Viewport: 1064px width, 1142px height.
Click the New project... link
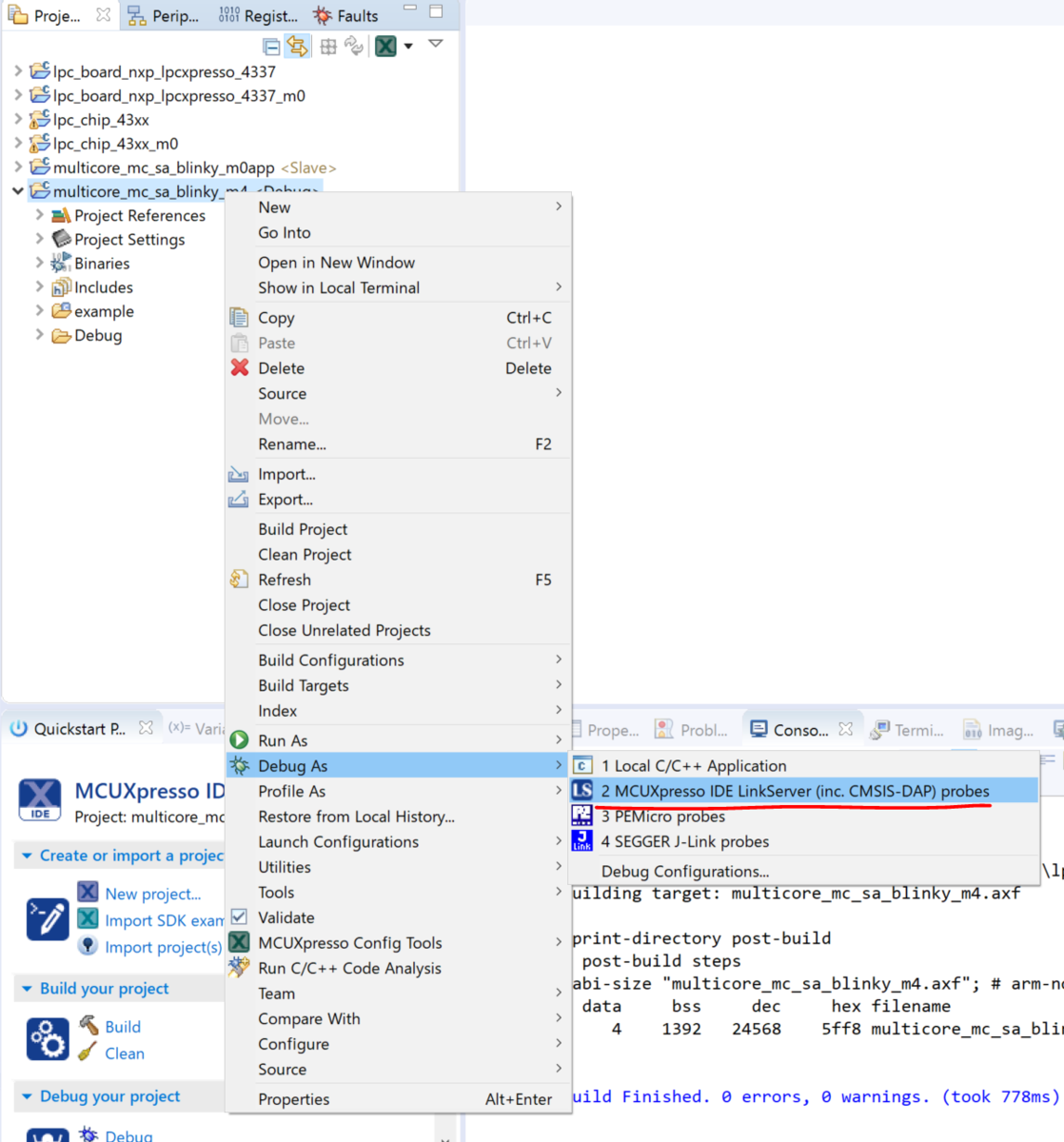coord(153,894)
